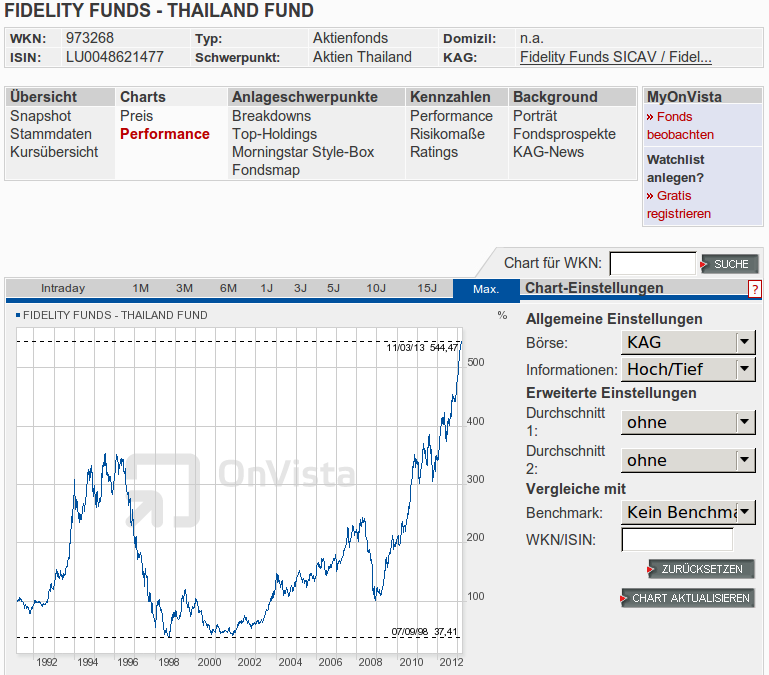
Task: Open the Risikomaße link
Action: point(447,134)
